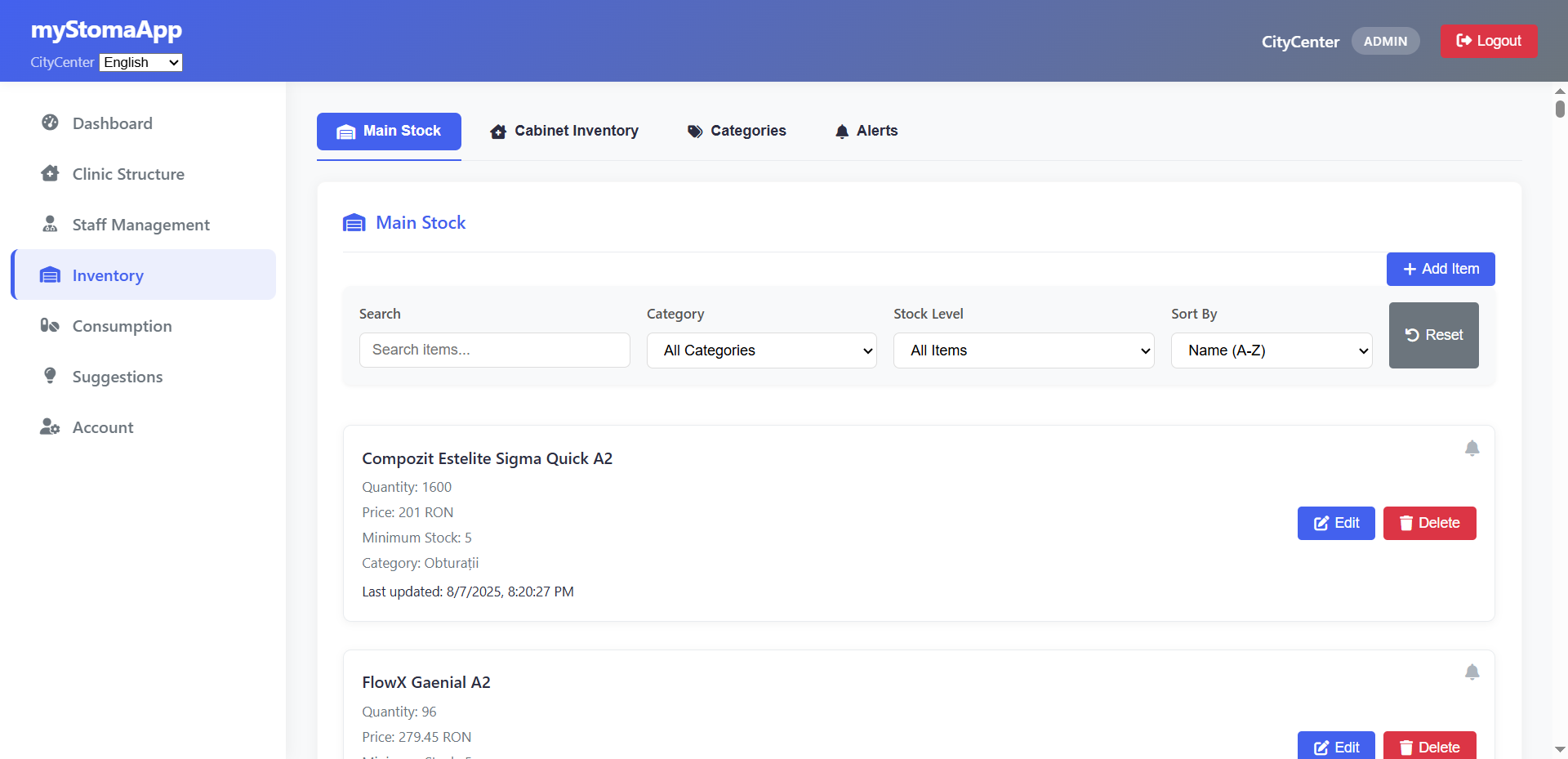Click the page scrollbar thumb
This screenshot has width=1568, height=759.
tap(1560, 109)
